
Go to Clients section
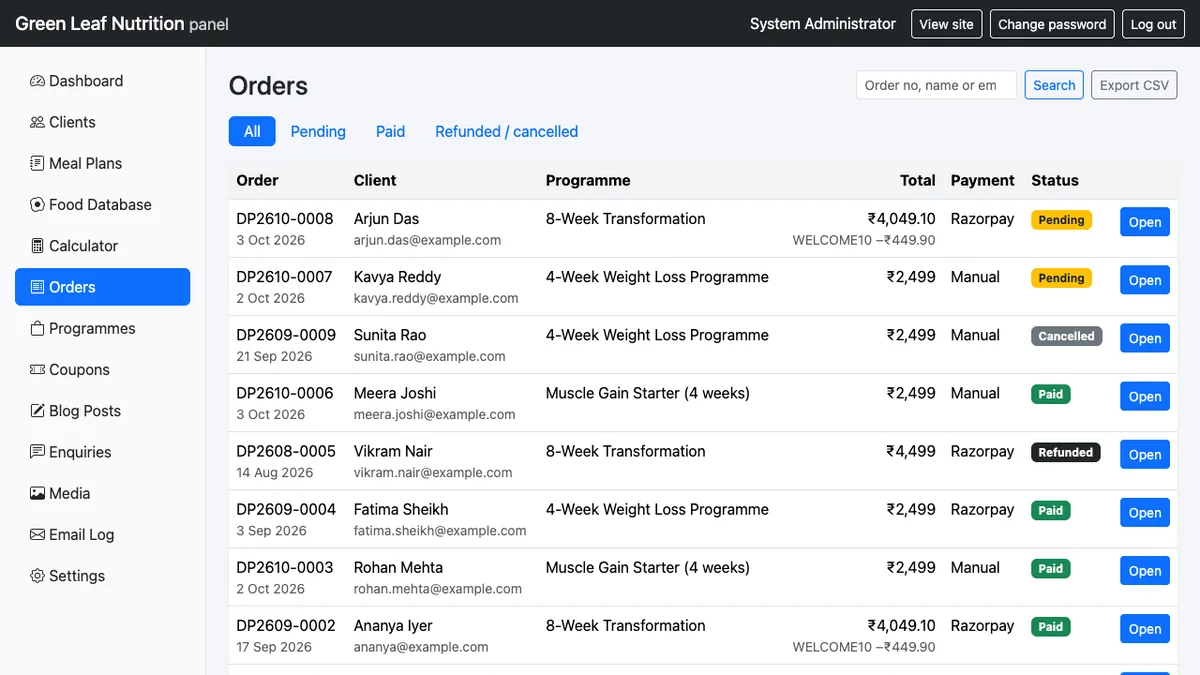coord(102,122)
